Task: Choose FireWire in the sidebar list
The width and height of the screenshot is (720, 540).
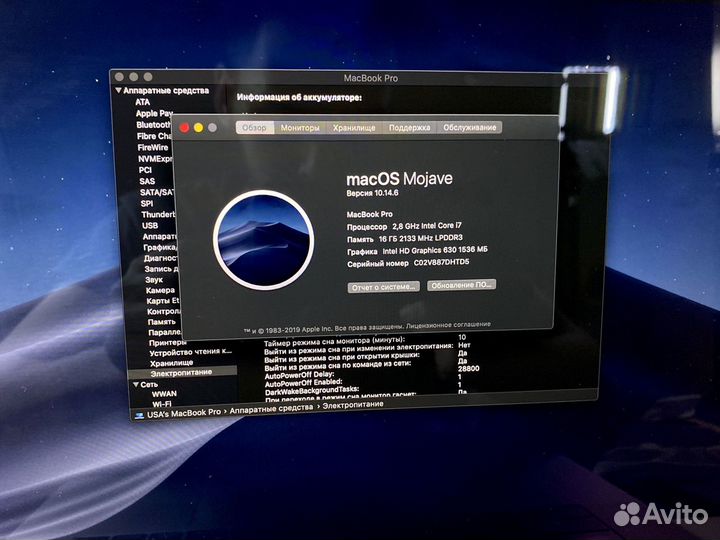Action: point(153,147)
